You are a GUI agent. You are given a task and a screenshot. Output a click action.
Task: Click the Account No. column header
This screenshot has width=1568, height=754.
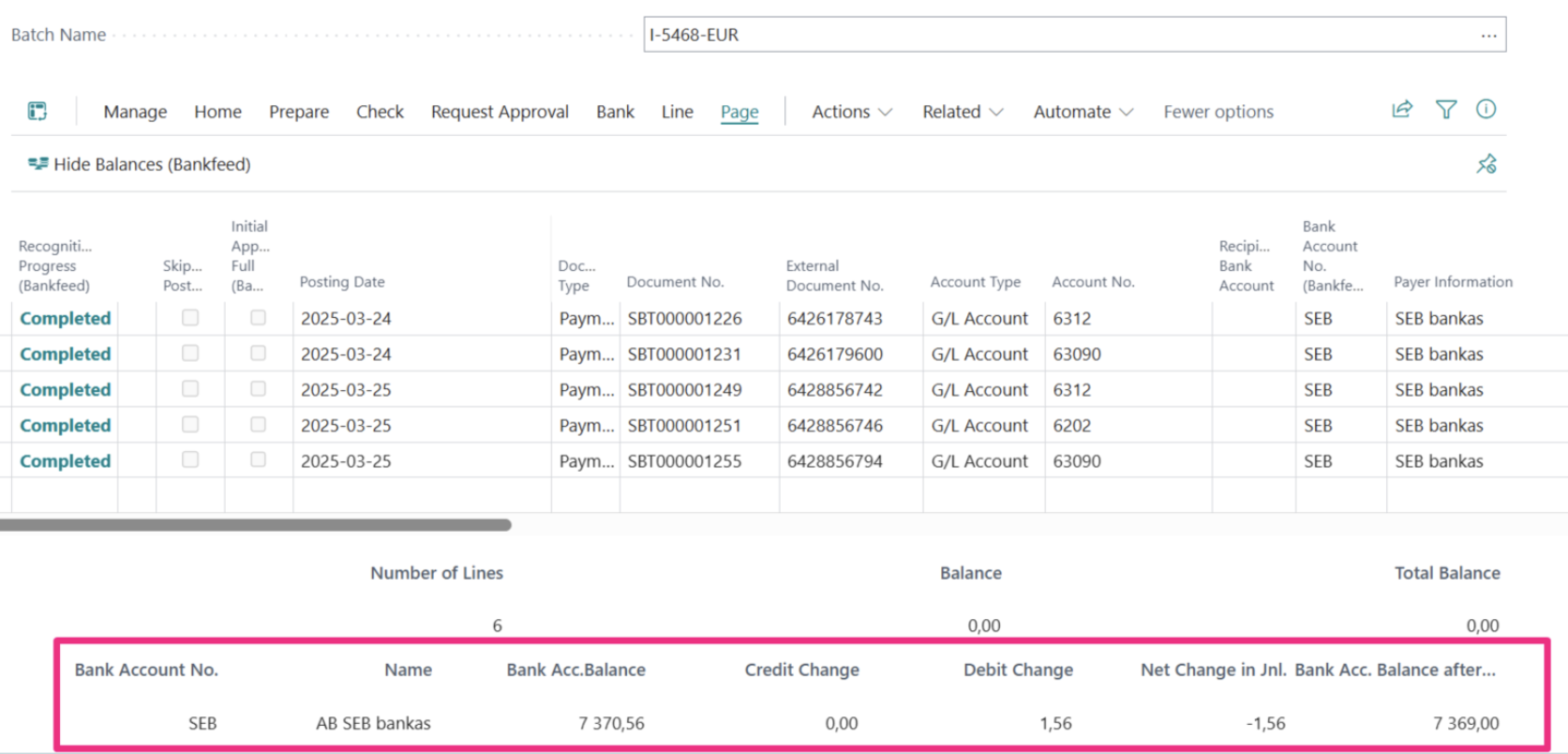(x=1093, y=281)
